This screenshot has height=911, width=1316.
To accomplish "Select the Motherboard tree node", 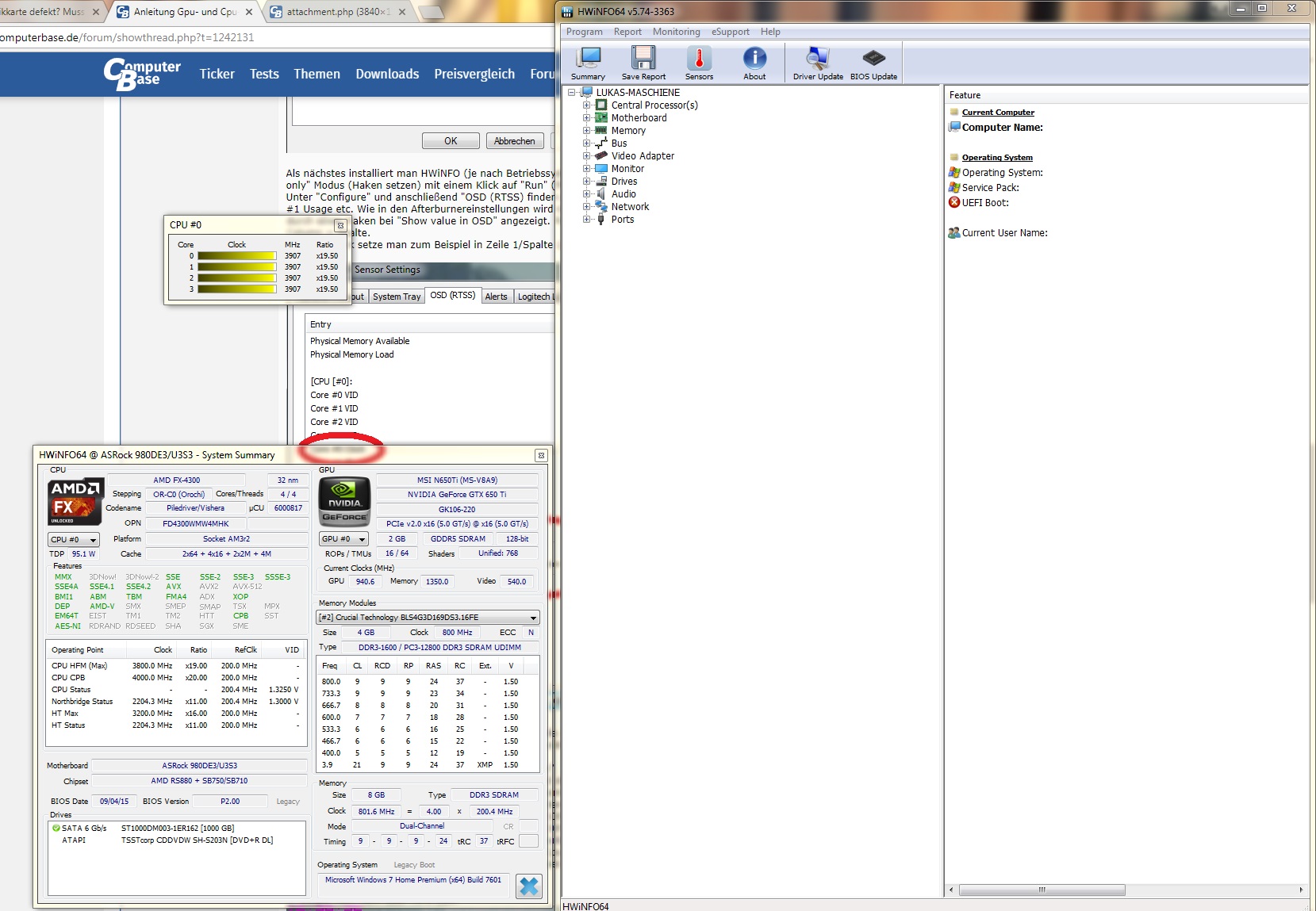I will pos(639,117).
